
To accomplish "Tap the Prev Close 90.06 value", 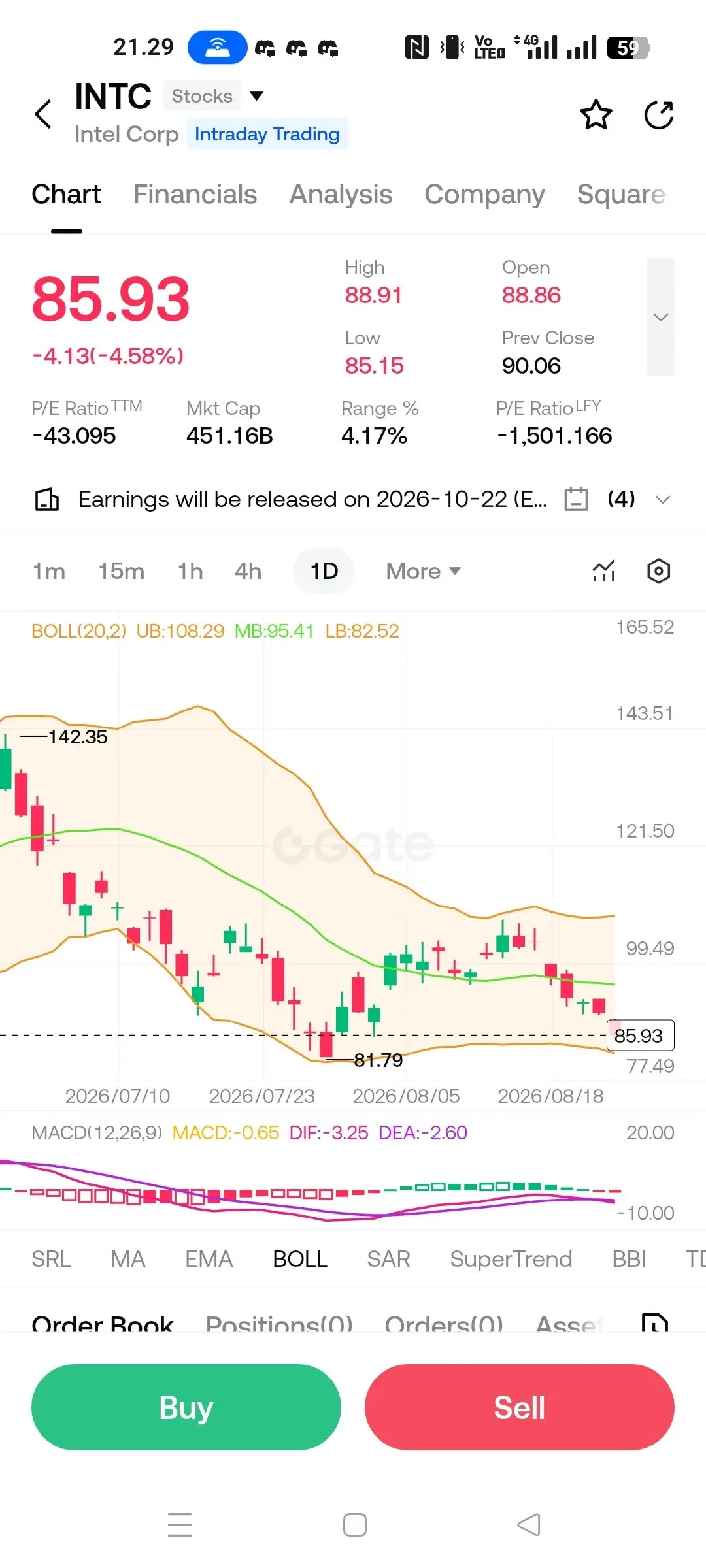I will (531, 365).
